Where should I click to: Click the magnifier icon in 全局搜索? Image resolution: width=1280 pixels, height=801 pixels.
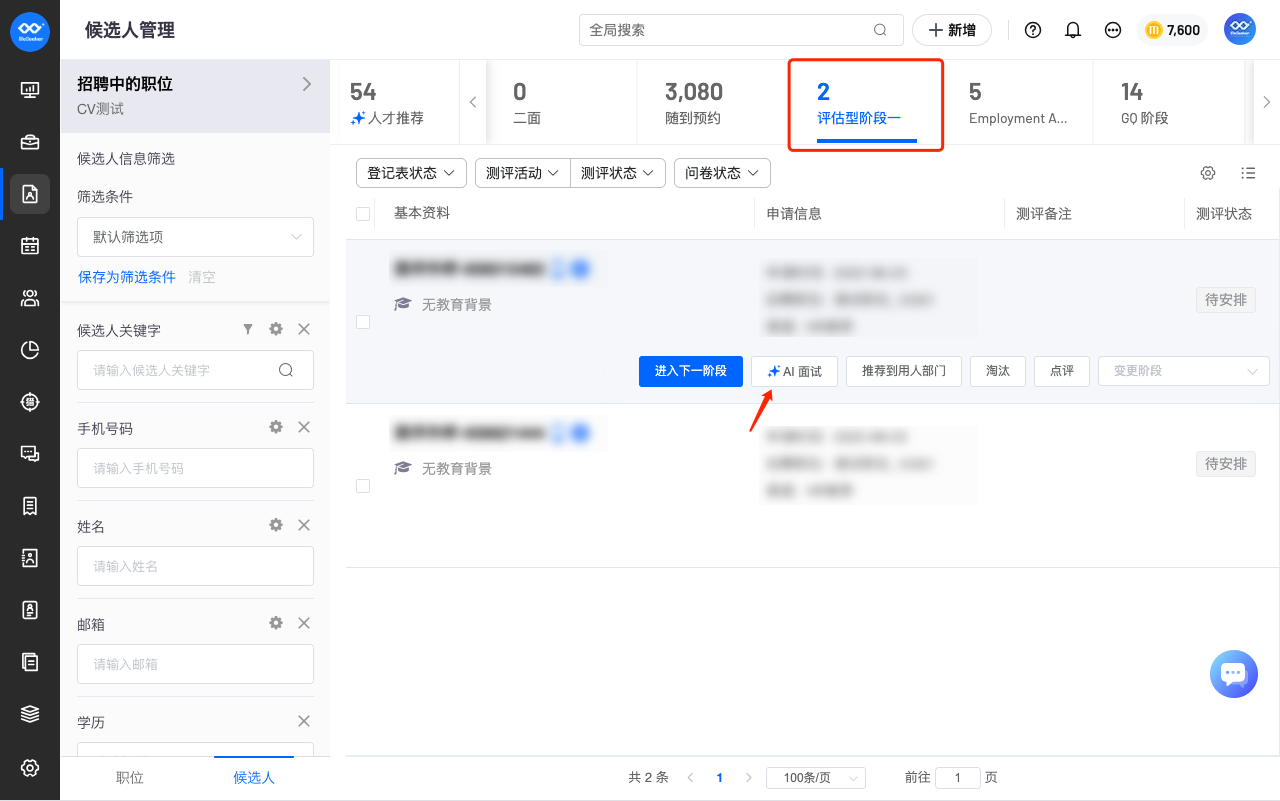(880, 30)
